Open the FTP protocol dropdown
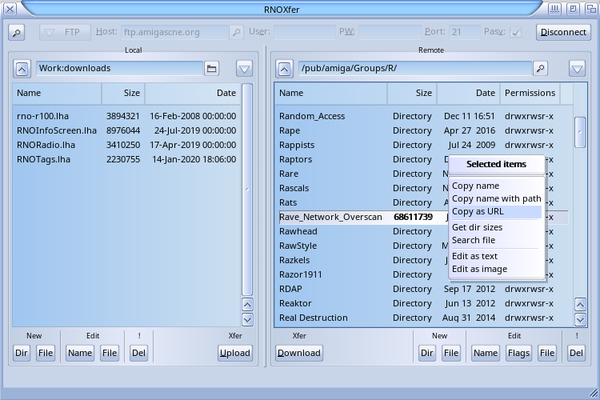600x400 pixels. click(65, 32)
